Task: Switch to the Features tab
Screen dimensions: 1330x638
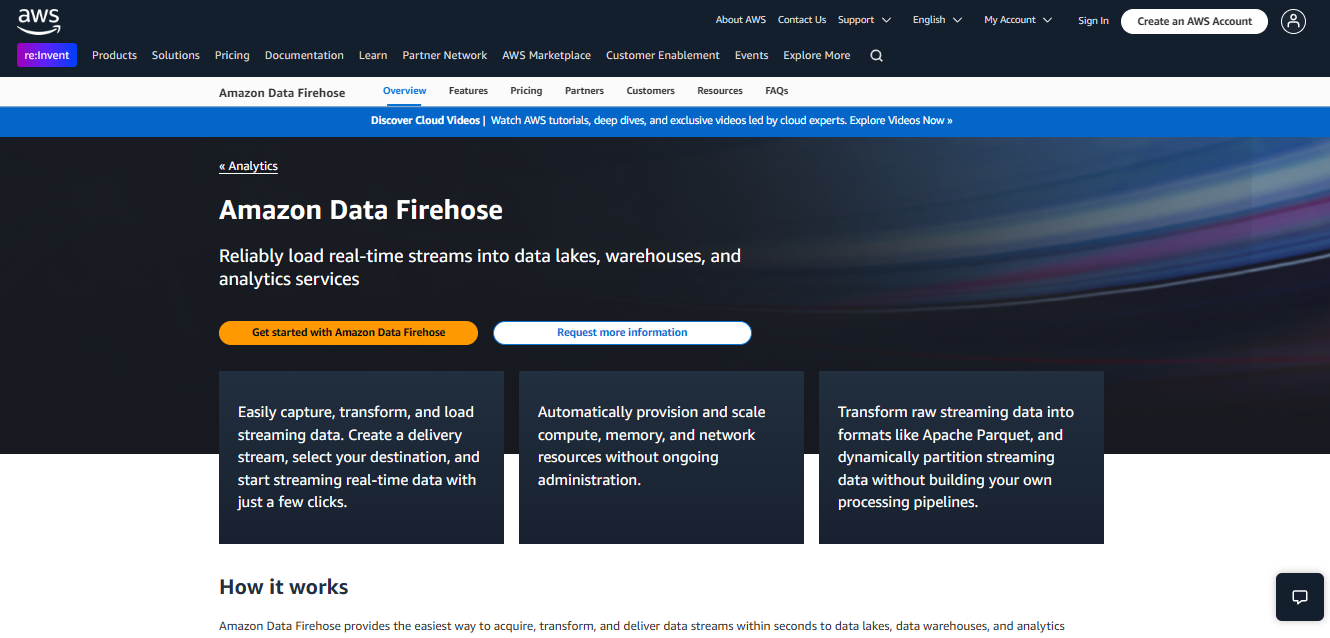Action: pyautogui.click(x=468, y=91)
